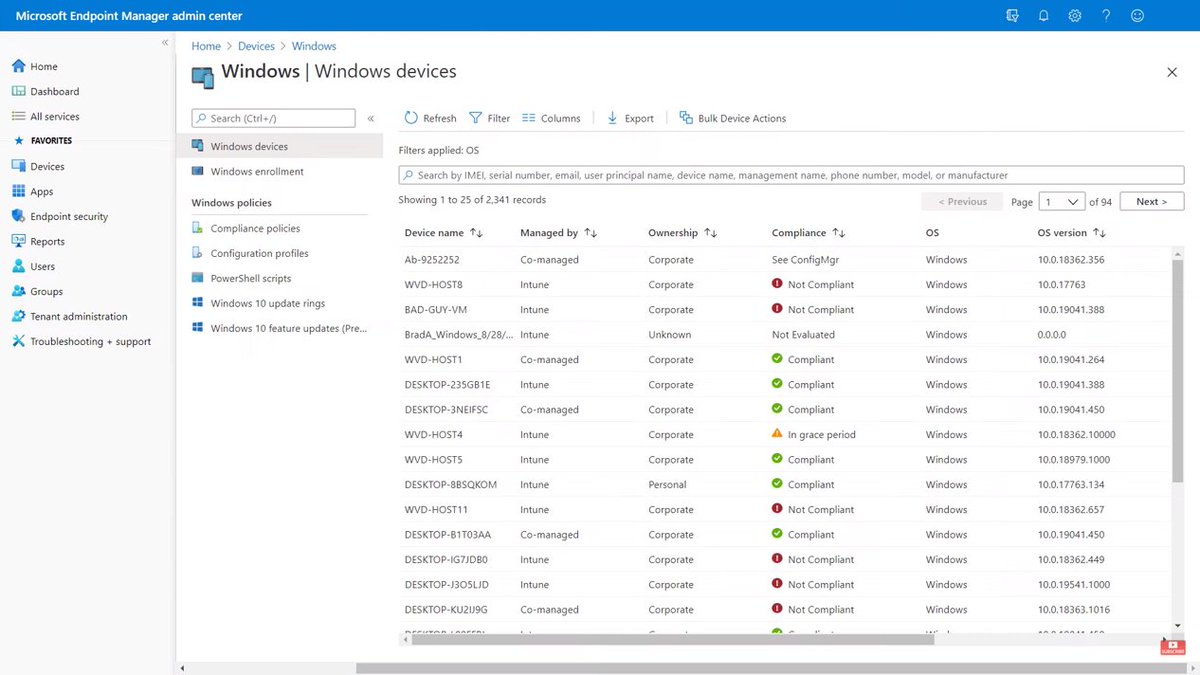Click device WVD-HOST11
Screen dimensions: 1200x675
[436, 510]
